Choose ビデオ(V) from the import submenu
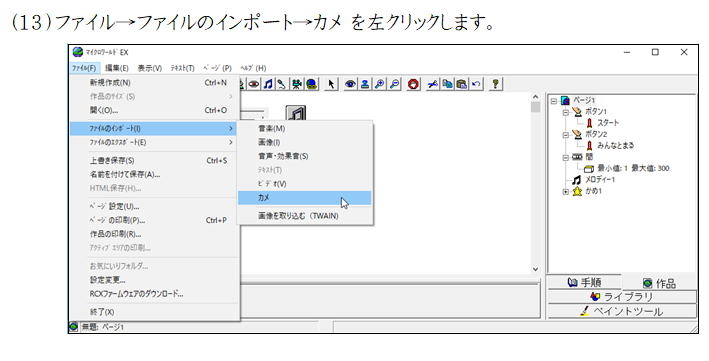Viewport: 709px width, 361px height. pyautogui.click(x=305, y=184)
